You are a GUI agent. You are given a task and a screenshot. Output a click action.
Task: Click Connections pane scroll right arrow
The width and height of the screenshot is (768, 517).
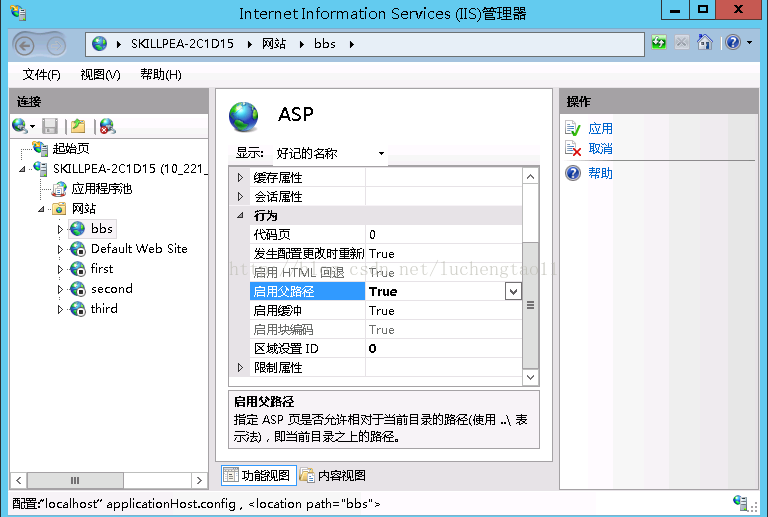point(199,480)
